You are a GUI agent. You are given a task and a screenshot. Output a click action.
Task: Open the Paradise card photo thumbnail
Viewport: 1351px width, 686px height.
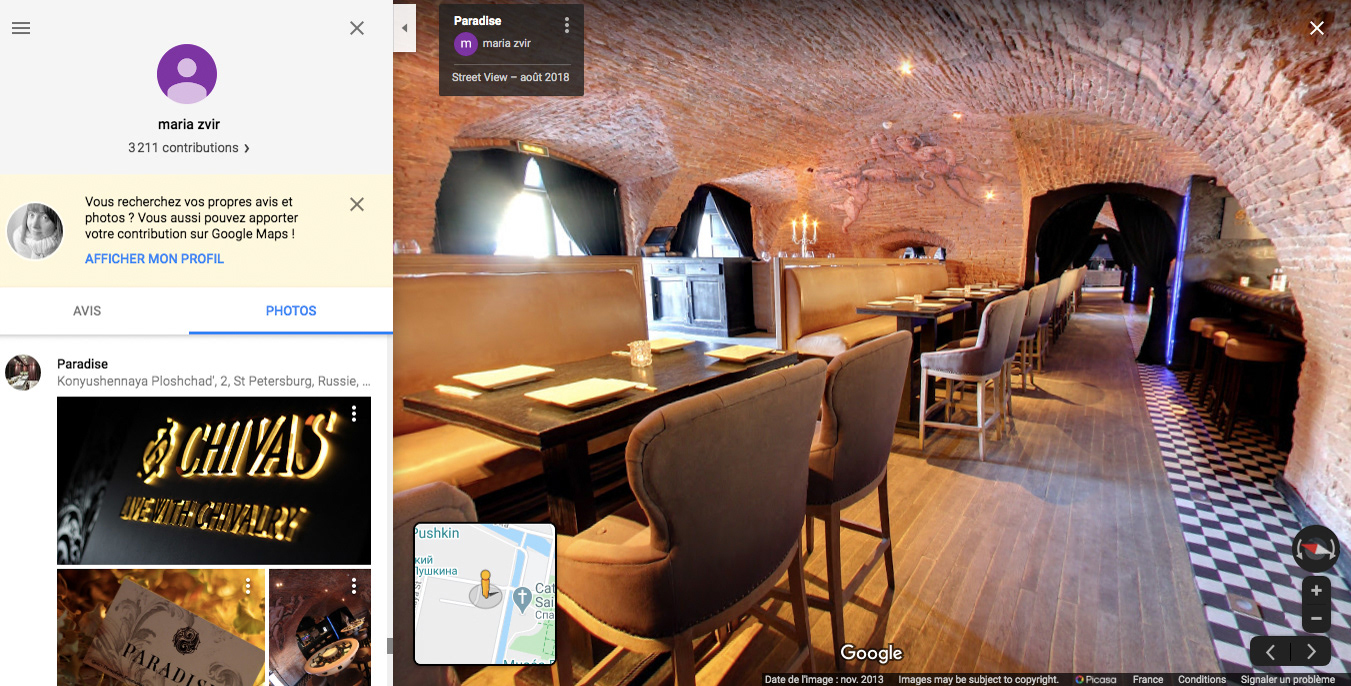pos(161,627)
